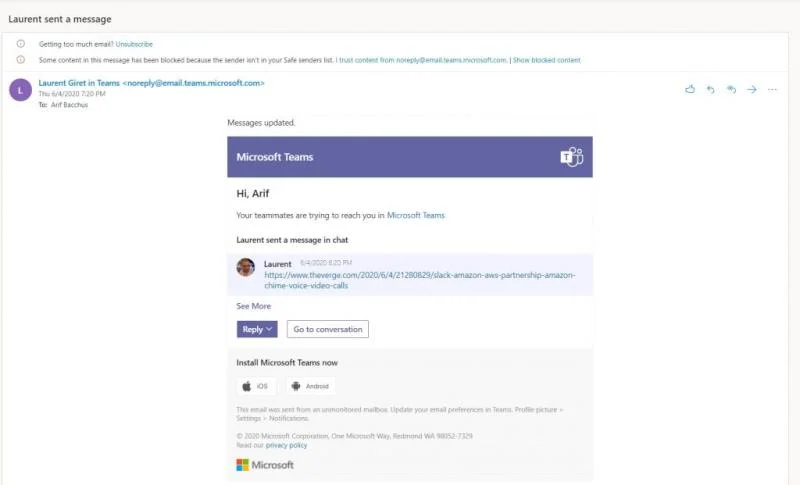Click the Hi, Arif greeting text
The image size is (800, 485).
253,193
